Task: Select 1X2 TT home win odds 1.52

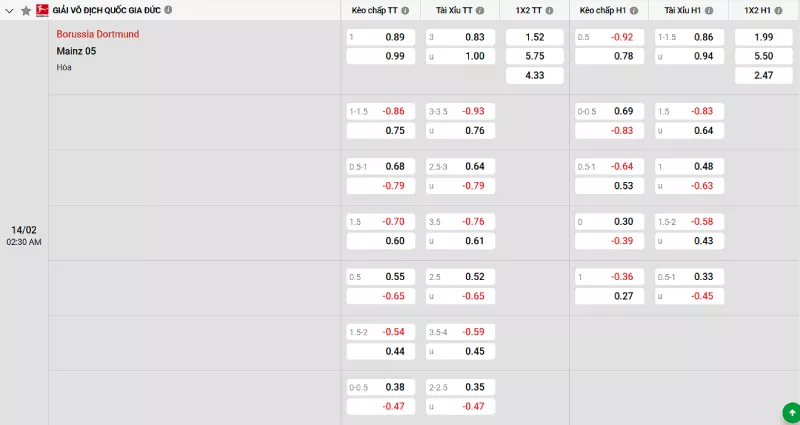Action: [x=534, y=37]
